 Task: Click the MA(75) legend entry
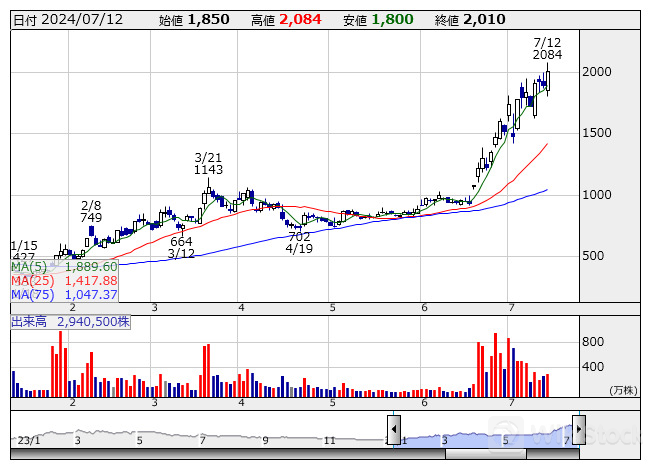pyautogui.click(x=65, y=295)
